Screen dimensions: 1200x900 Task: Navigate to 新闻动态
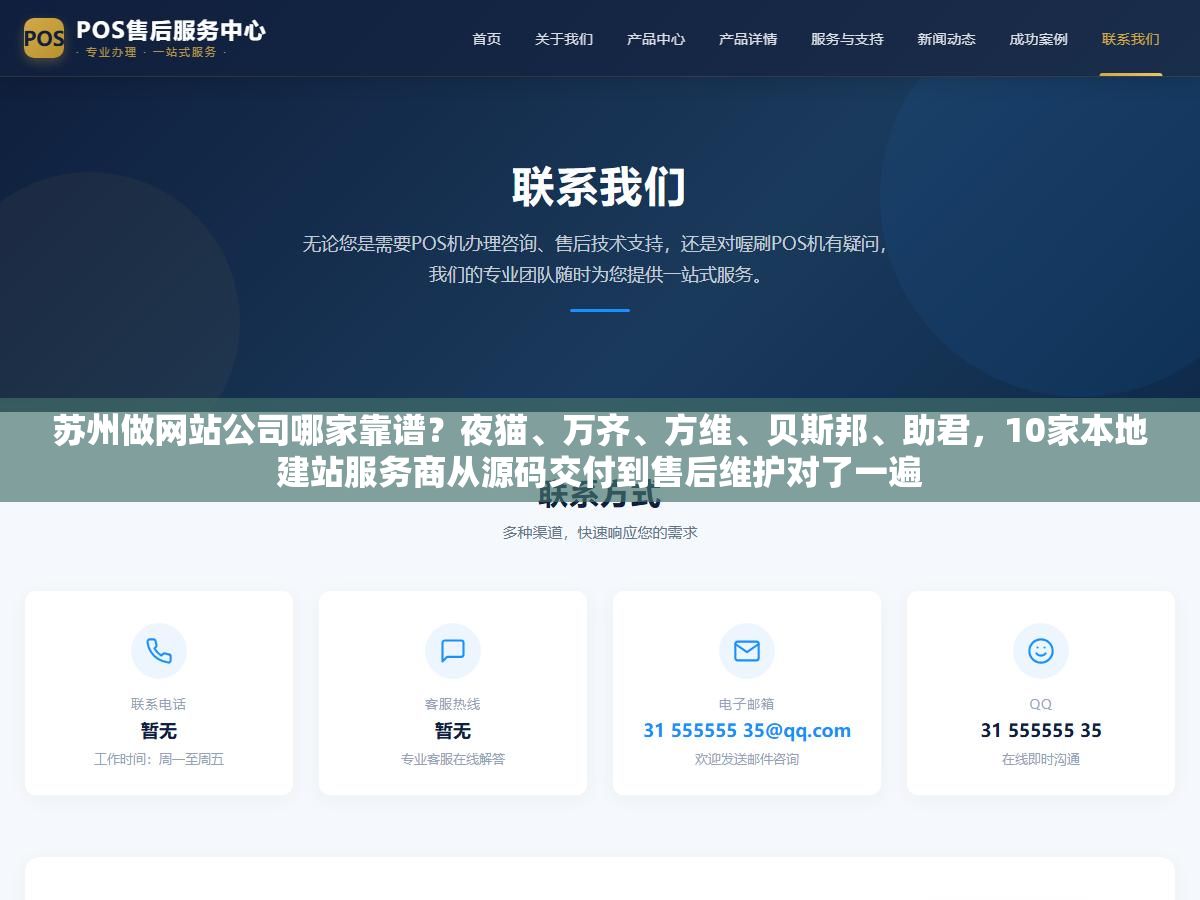[x=946, y=39]
